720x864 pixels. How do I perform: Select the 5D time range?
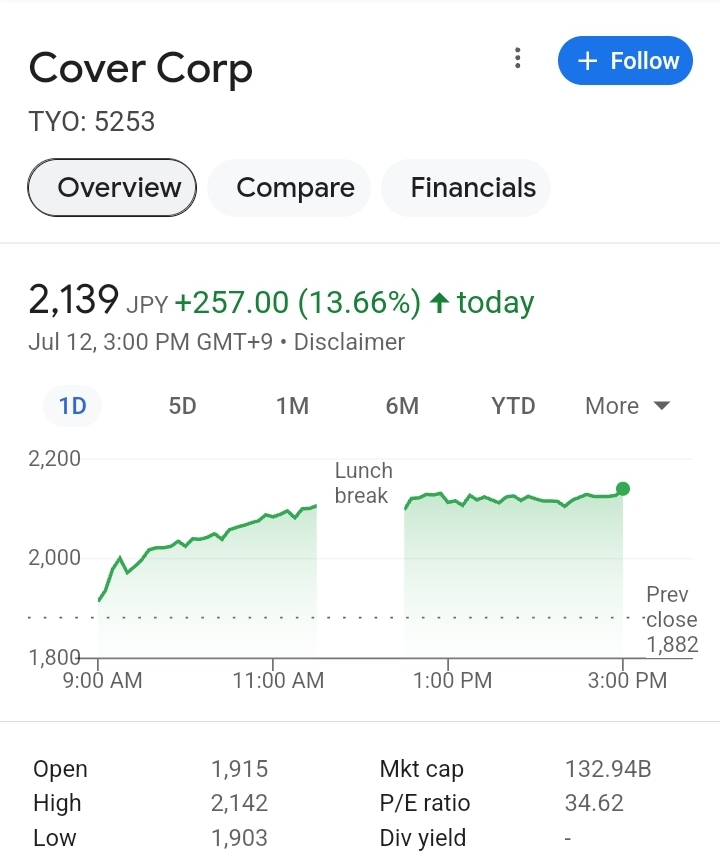click(x=182, y=406)
